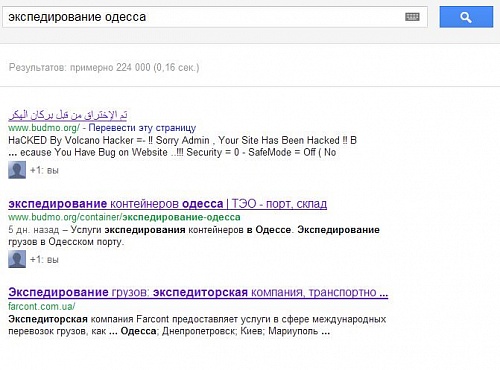Click '+1: вы' under first result
This screenshot has height=370, width=500.
[x=44, y=170]
